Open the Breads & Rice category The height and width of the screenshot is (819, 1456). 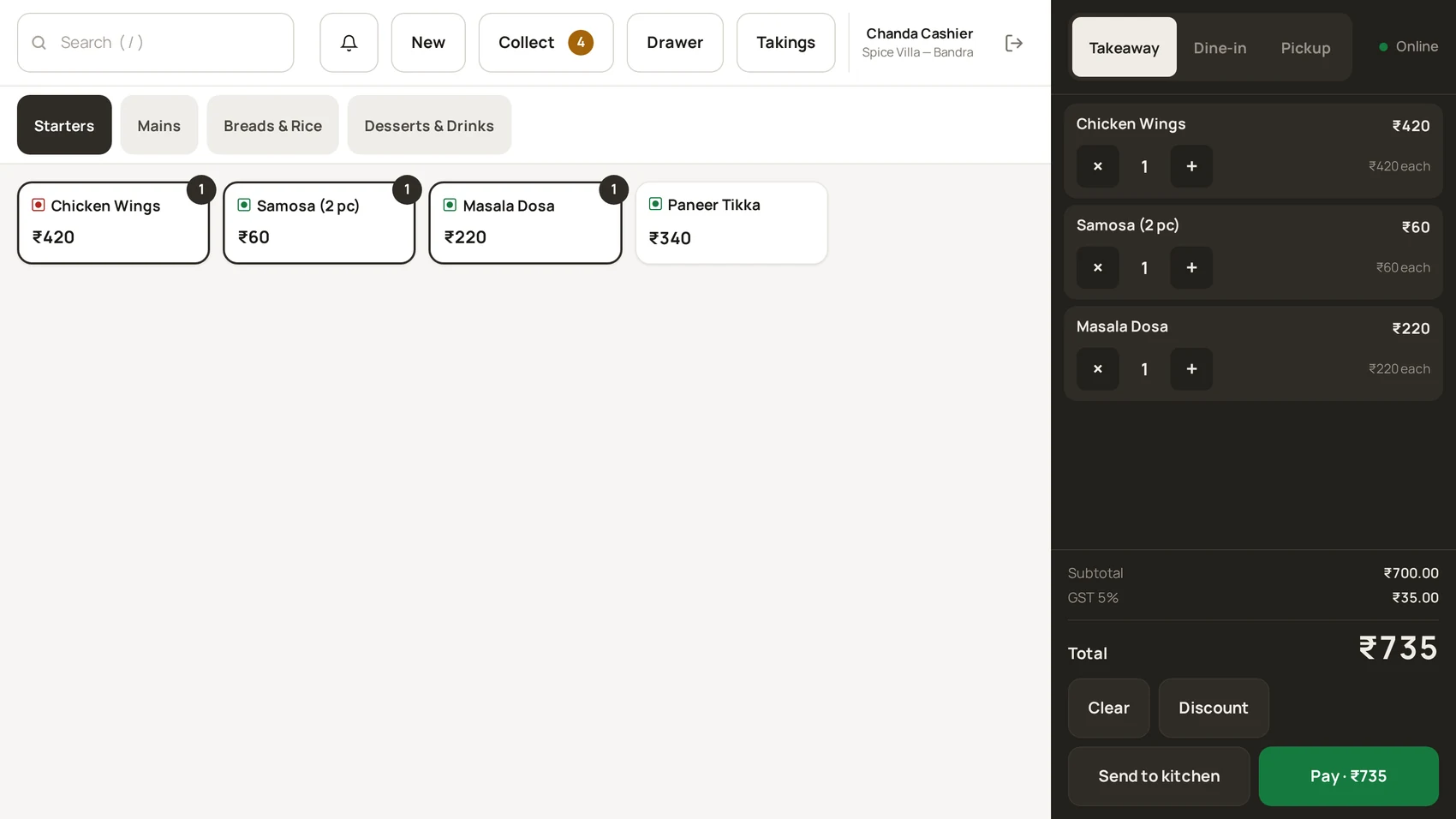point(273,125)
